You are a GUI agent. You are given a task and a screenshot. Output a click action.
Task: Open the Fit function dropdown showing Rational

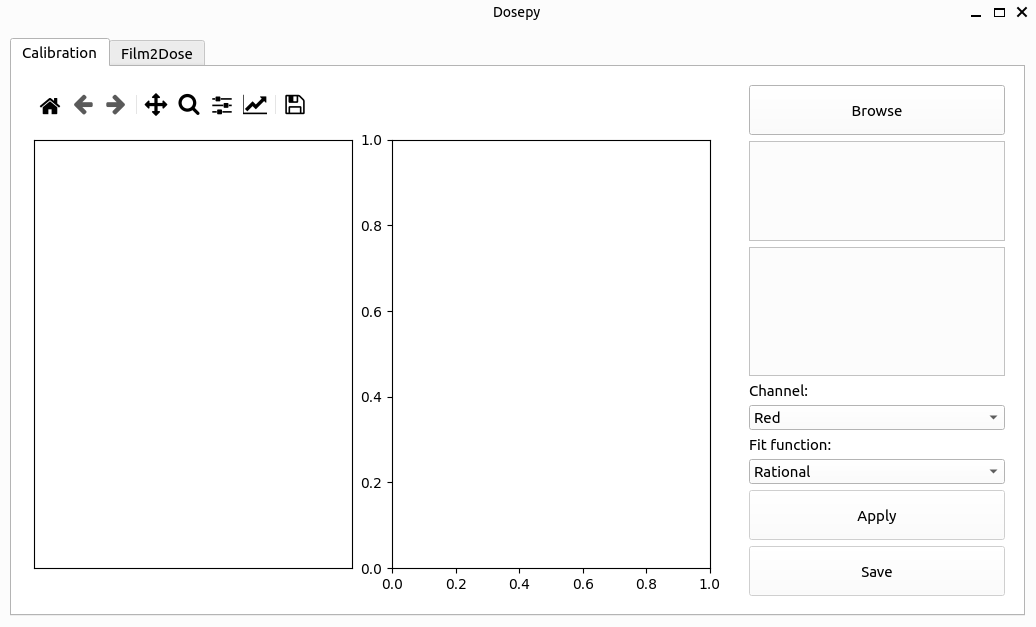877,472
